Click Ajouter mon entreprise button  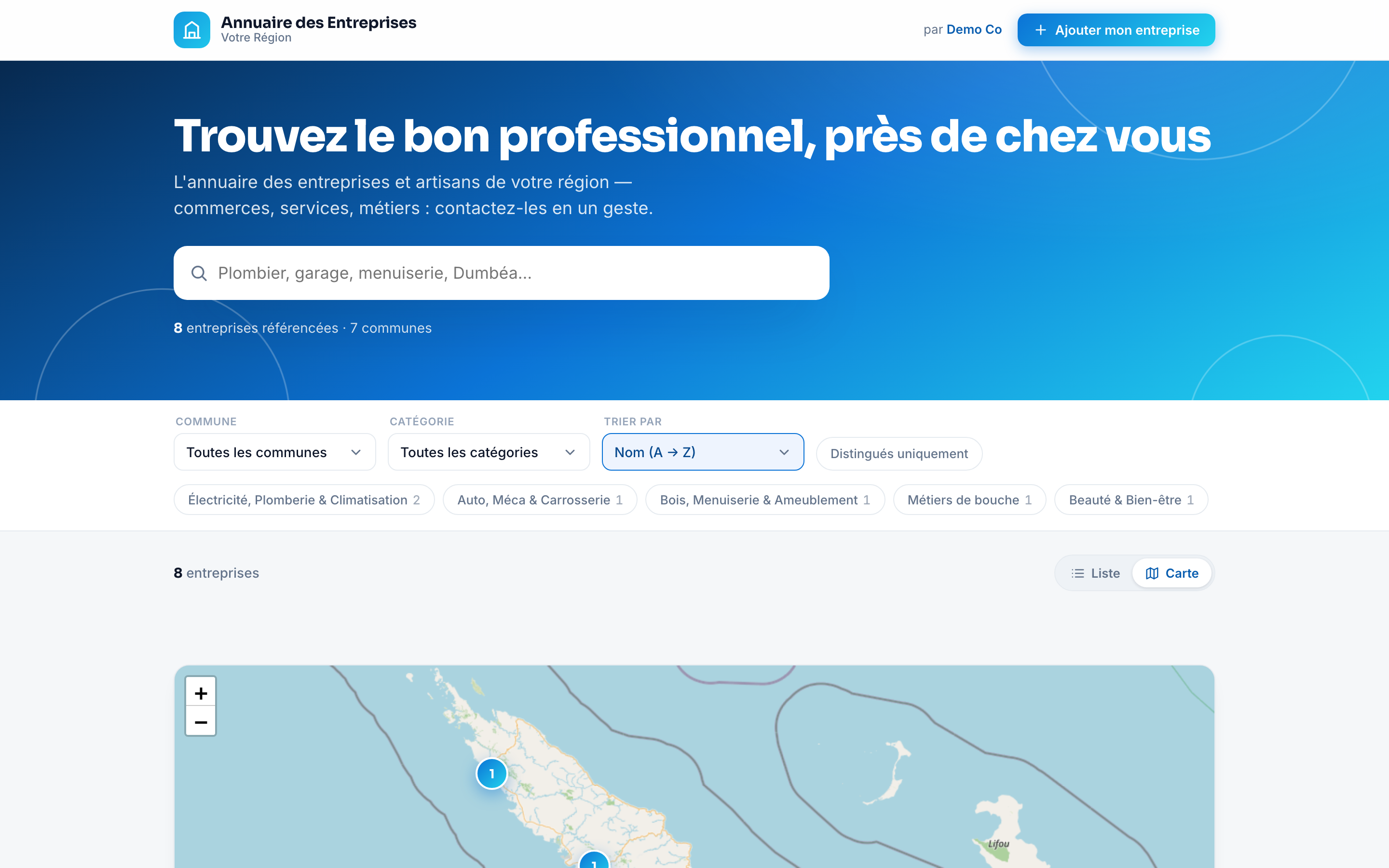point(1116,30)
